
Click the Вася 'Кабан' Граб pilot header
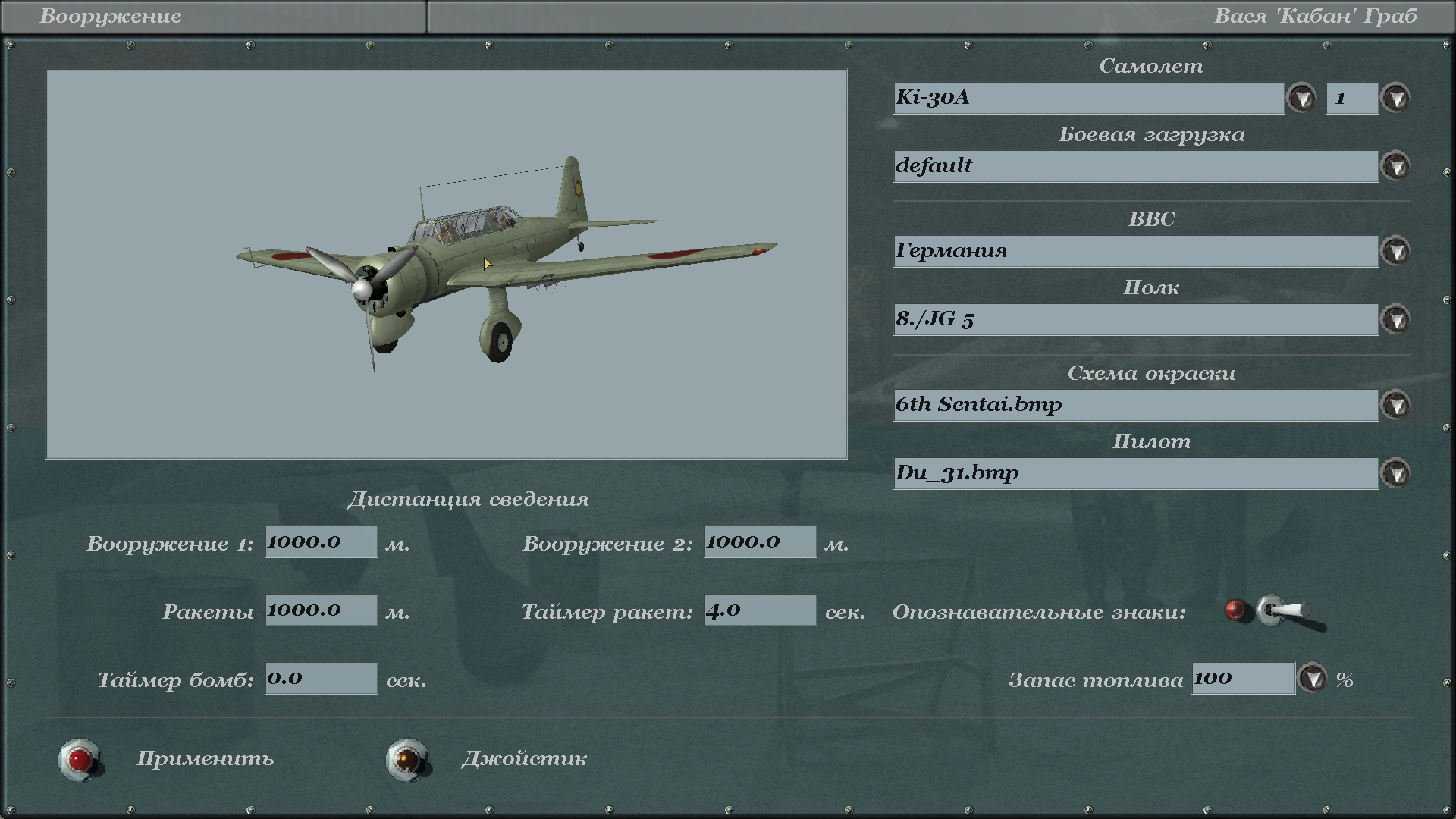[1315, 17]
